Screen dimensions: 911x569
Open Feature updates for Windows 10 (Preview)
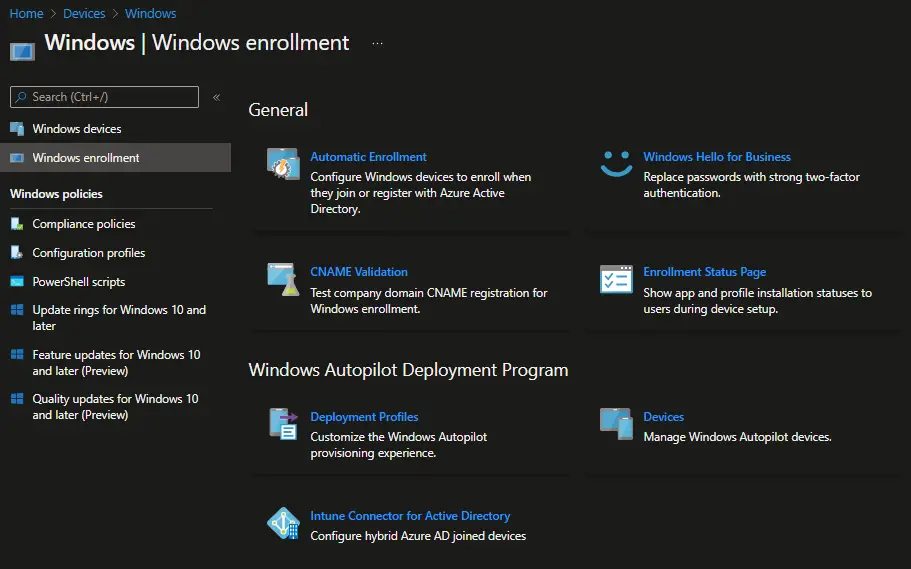click(x=116, y=363)
